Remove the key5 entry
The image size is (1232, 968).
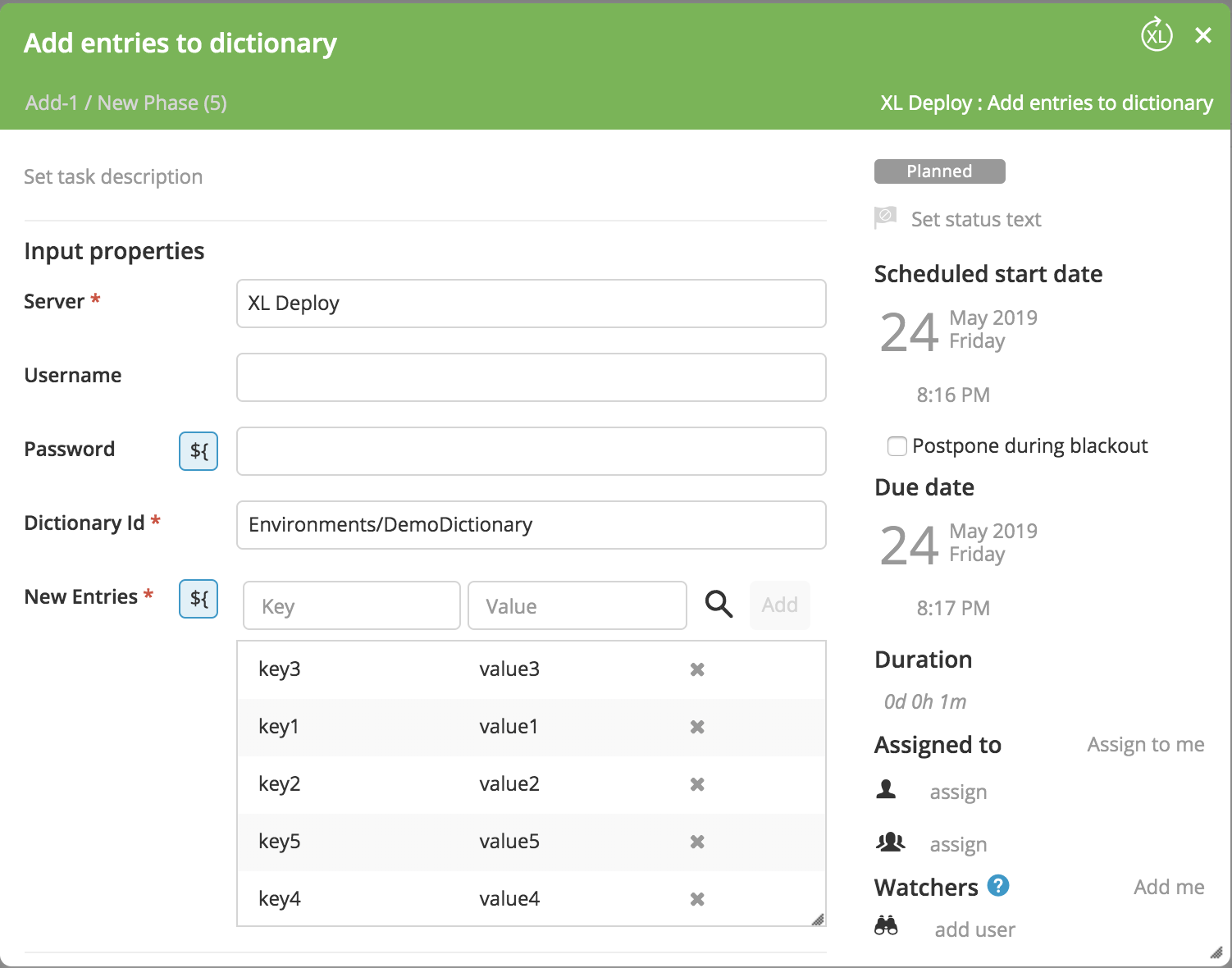click(x=697, y=842)
